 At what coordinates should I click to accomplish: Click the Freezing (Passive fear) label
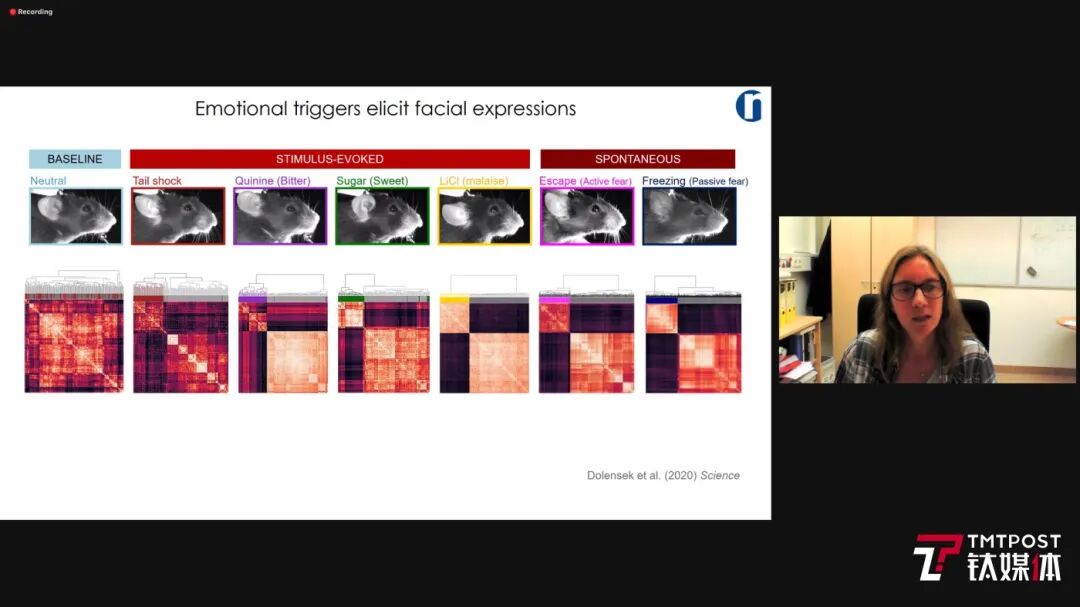tap(695, 181)
